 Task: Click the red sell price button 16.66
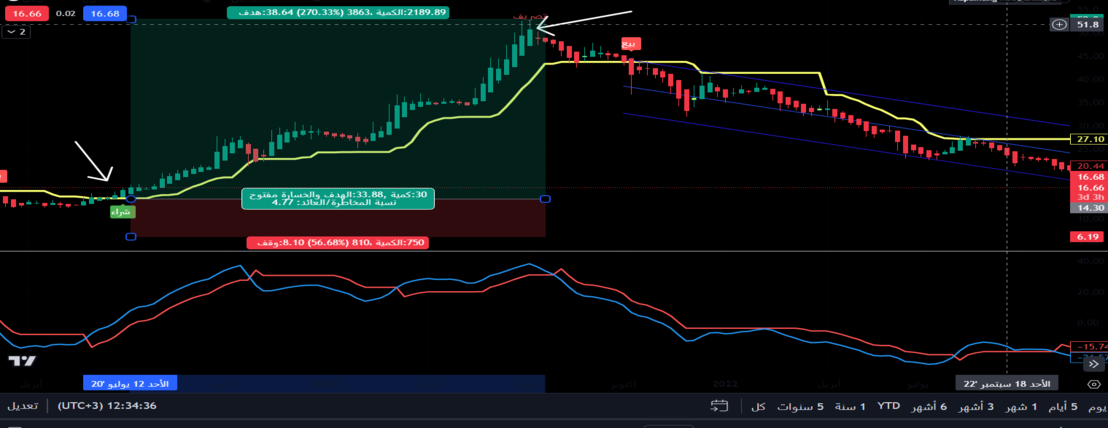pos(26,13)
